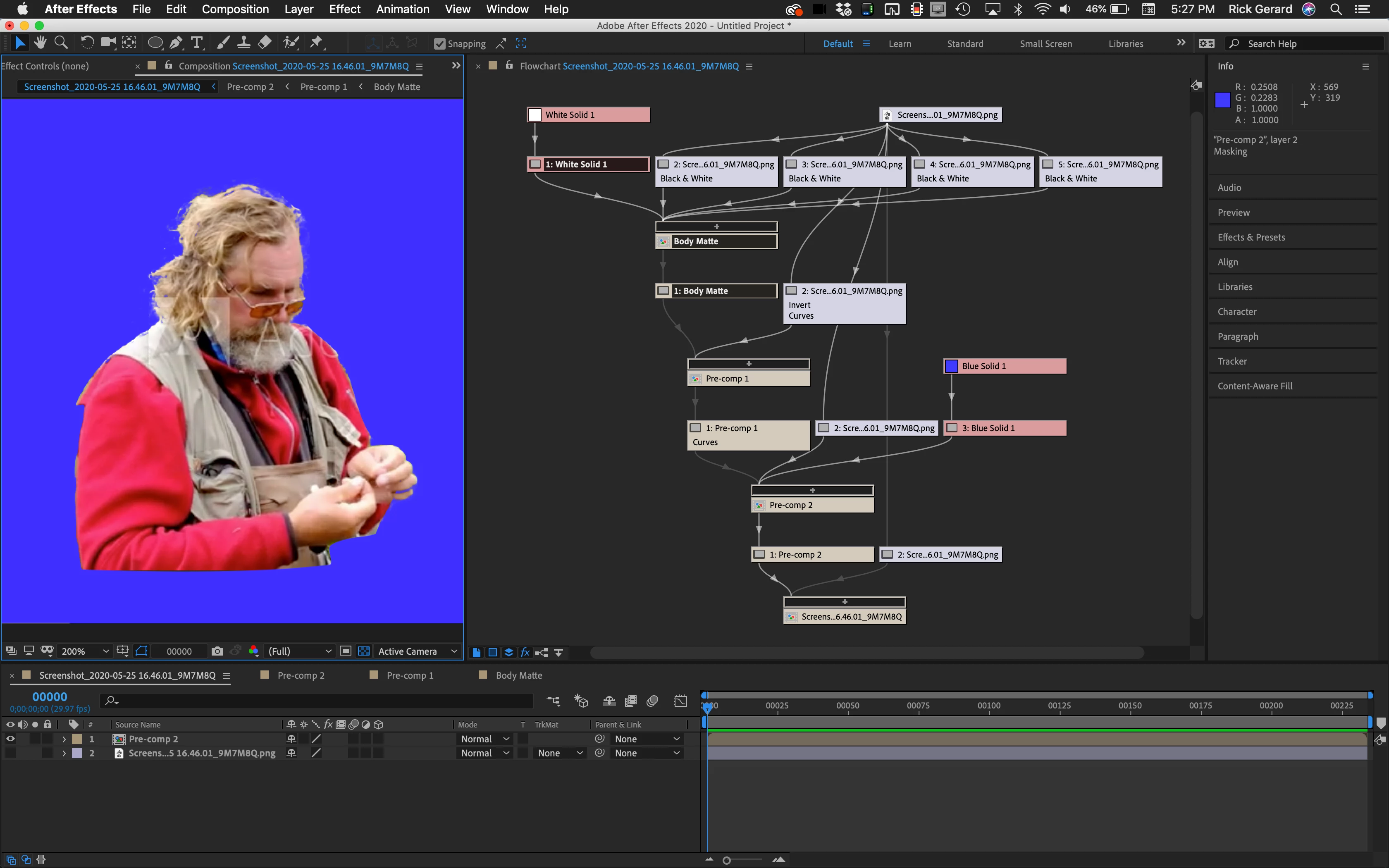This screenshot has width=1389, height=868.
Task: Select the Horizontal Type tool
Action: [197, 43]
